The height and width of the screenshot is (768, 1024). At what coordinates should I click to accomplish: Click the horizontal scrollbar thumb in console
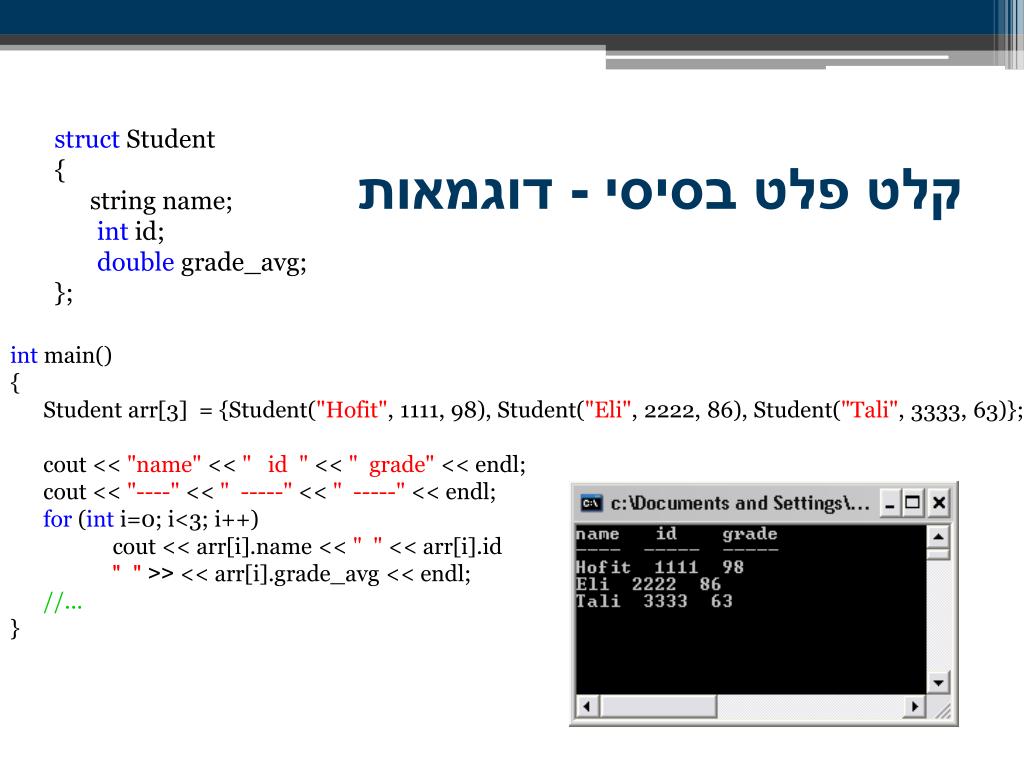pos(658,706)
